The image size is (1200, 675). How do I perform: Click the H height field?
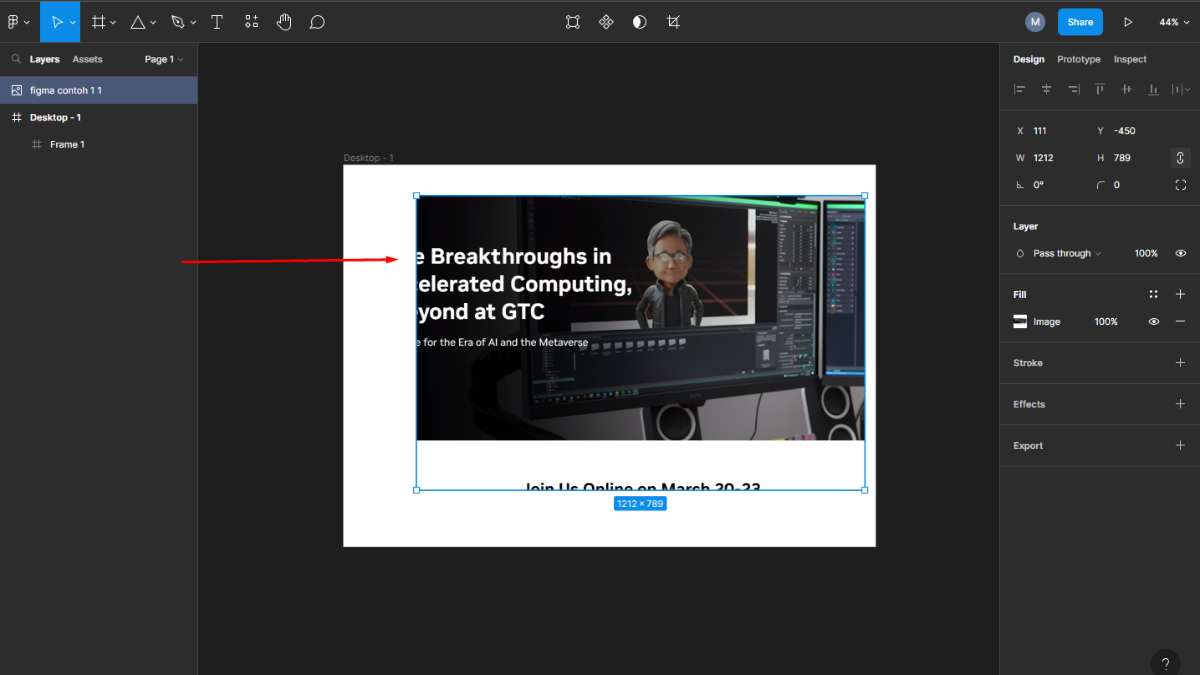(x=1128, y=158)
